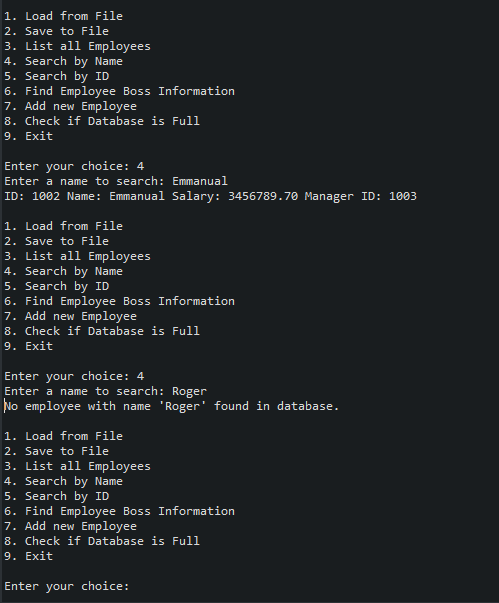This screenshot has height=603, width=499.
Task: Click 'Enter a name to search: Roger' line
Action: (x=105, y=391)
